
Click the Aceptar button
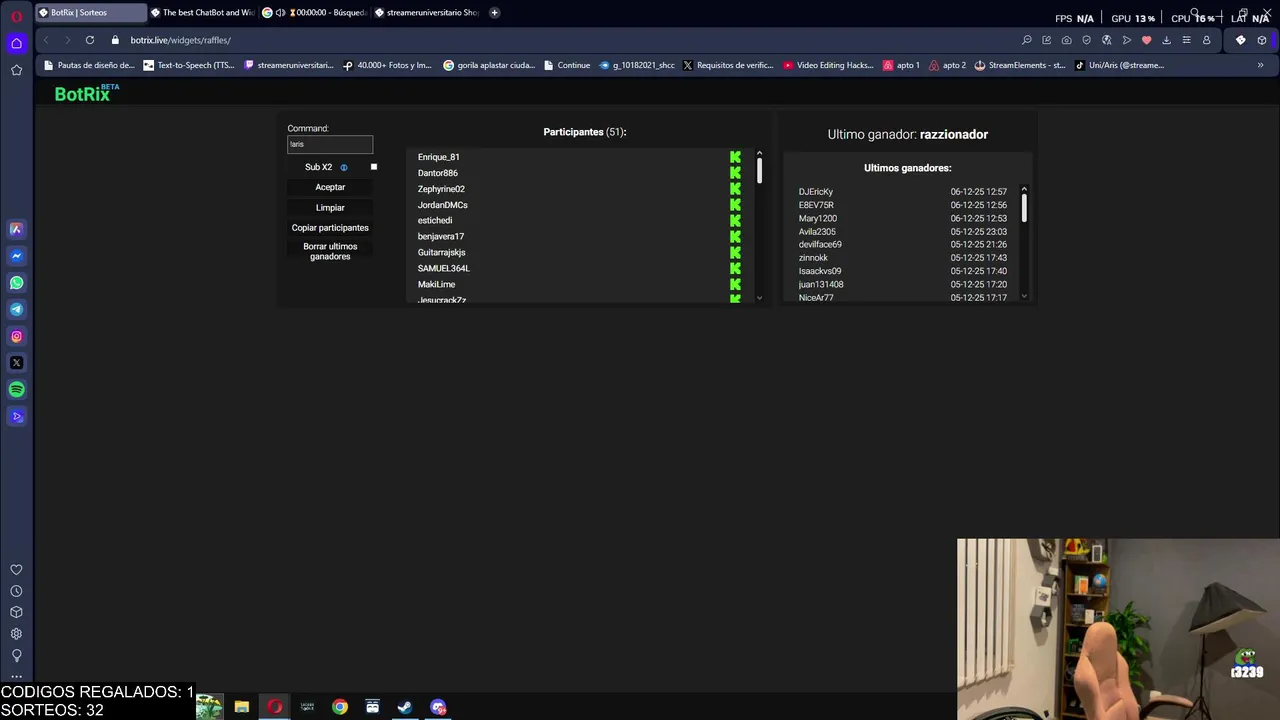[x=330, y=187]
